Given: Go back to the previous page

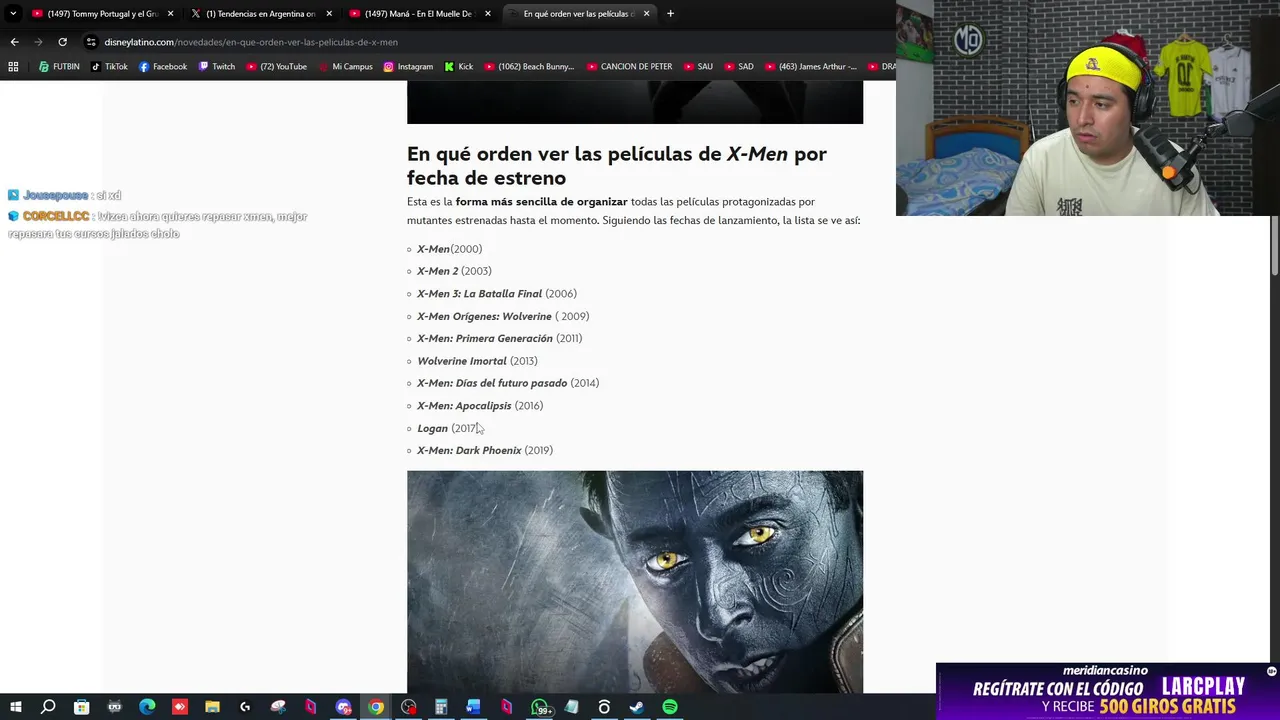Looking at the screenshot, I should 14,42.
